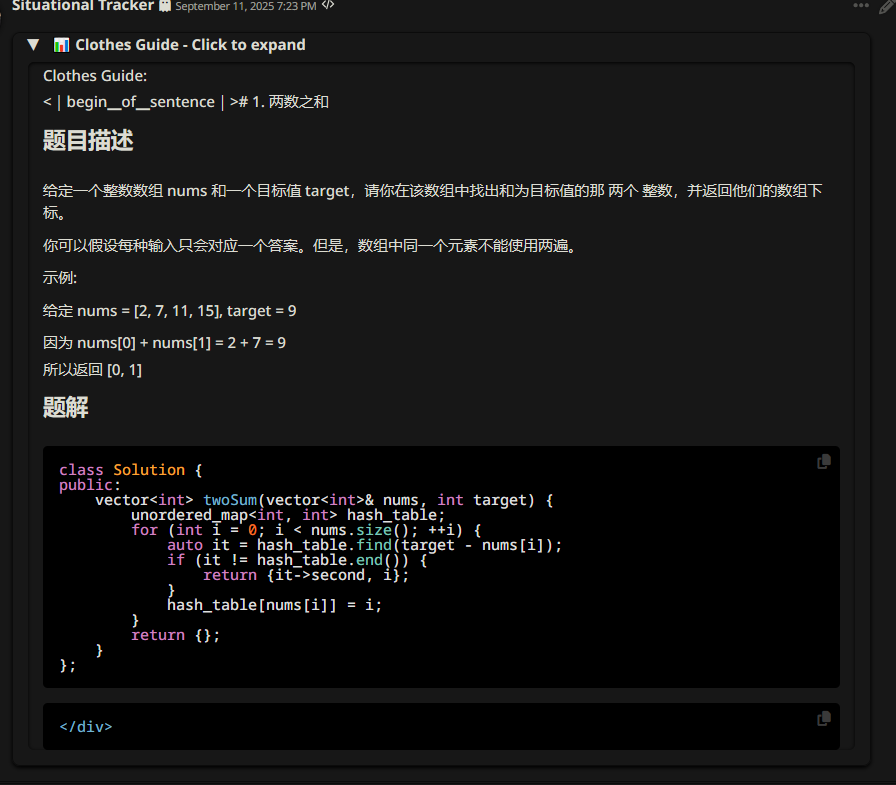Copy the </div> code block
896x785 pixels.
823,719
